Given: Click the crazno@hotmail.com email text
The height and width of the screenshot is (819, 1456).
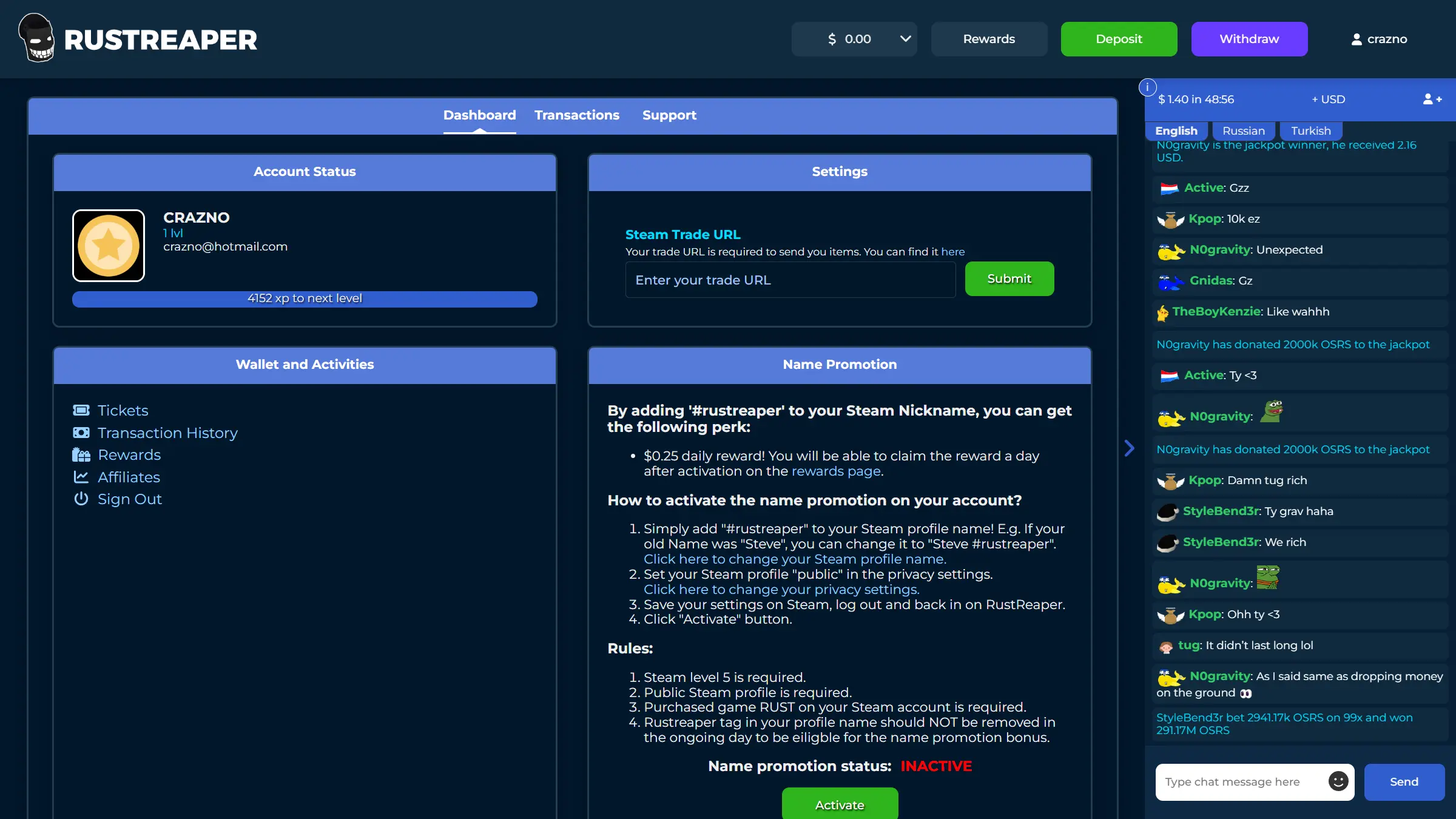Looking at the screenshot, I should (225, 247).
